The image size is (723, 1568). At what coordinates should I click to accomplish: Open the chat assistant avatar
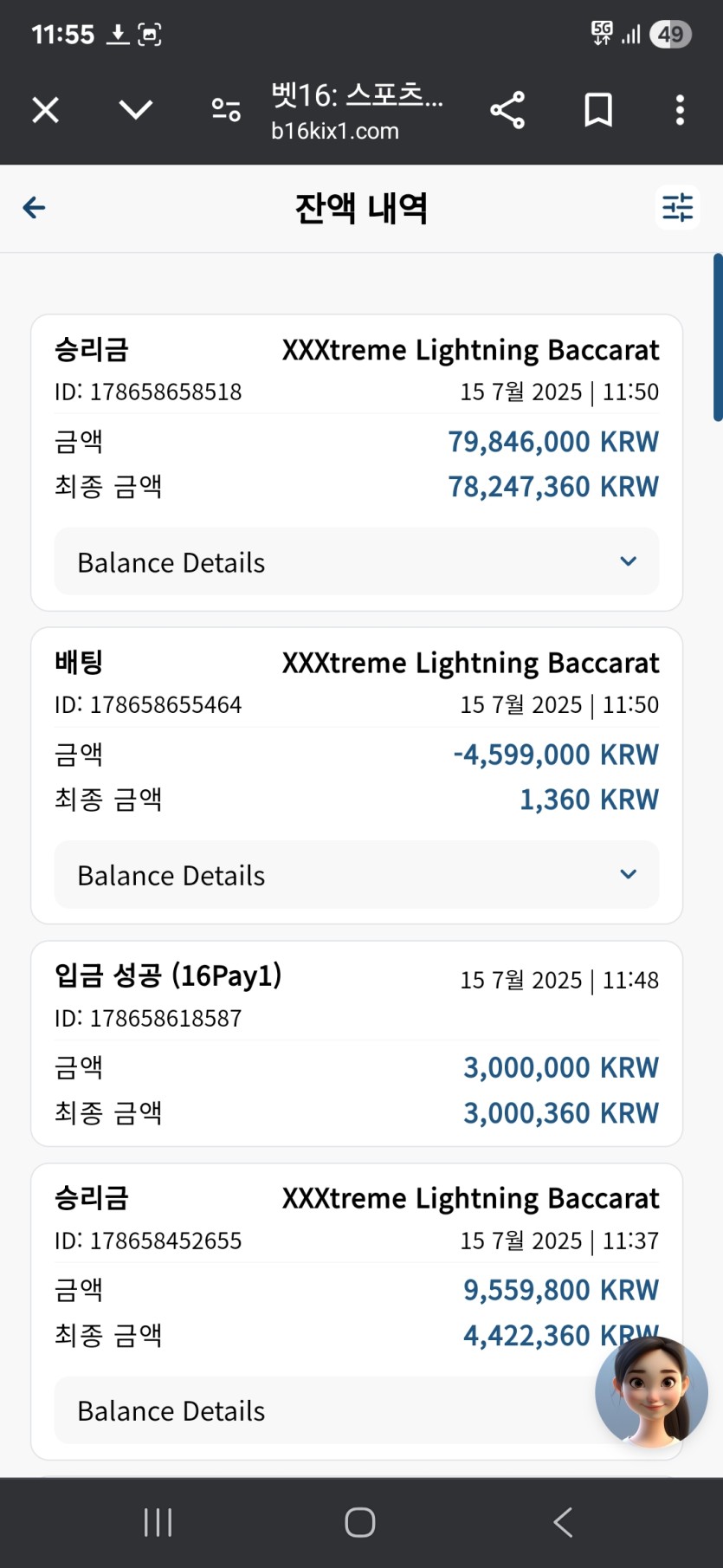click(x=651, y=1392)
